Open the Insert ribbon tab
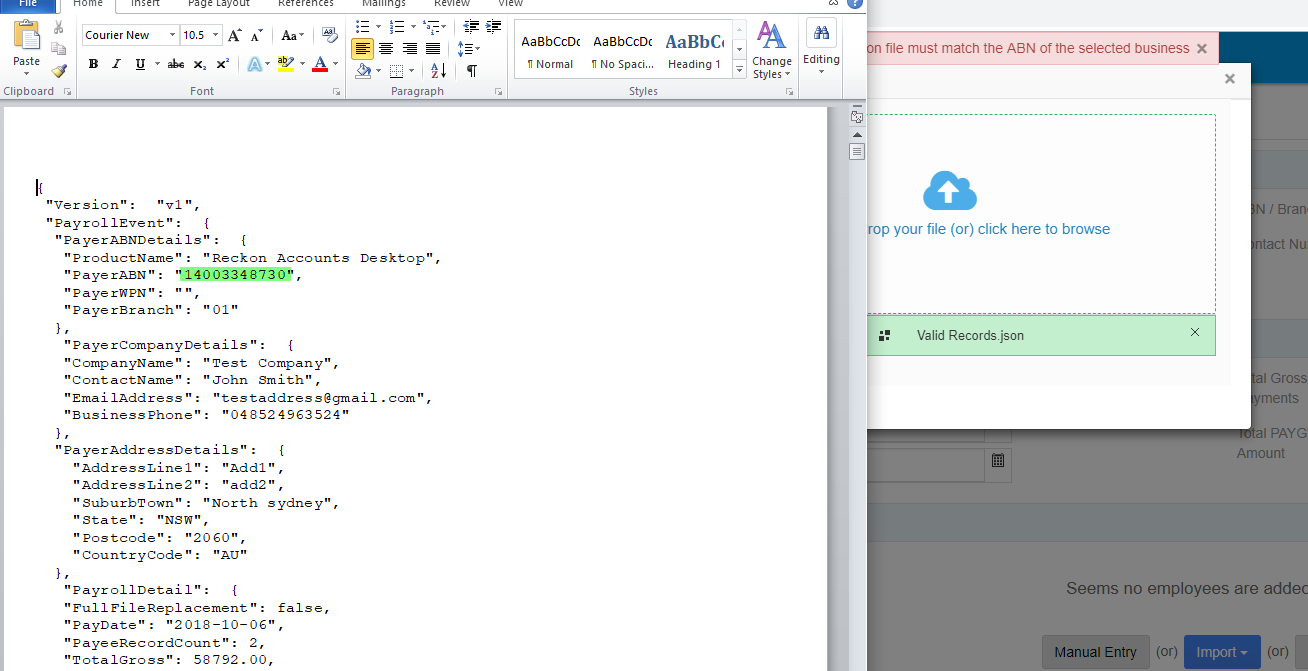Screen dimensions: 1308x671 point(145,4)
